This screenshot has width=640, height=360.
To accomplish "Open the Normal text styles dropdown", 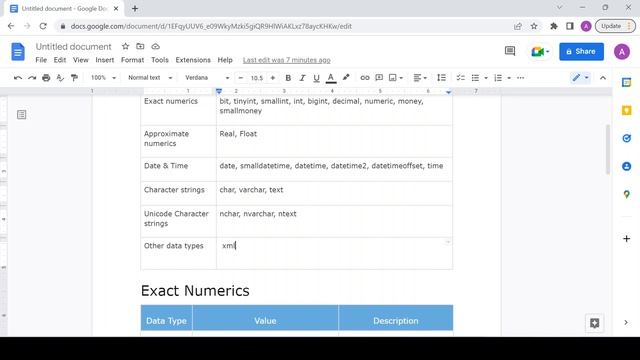I will [150, 78].
